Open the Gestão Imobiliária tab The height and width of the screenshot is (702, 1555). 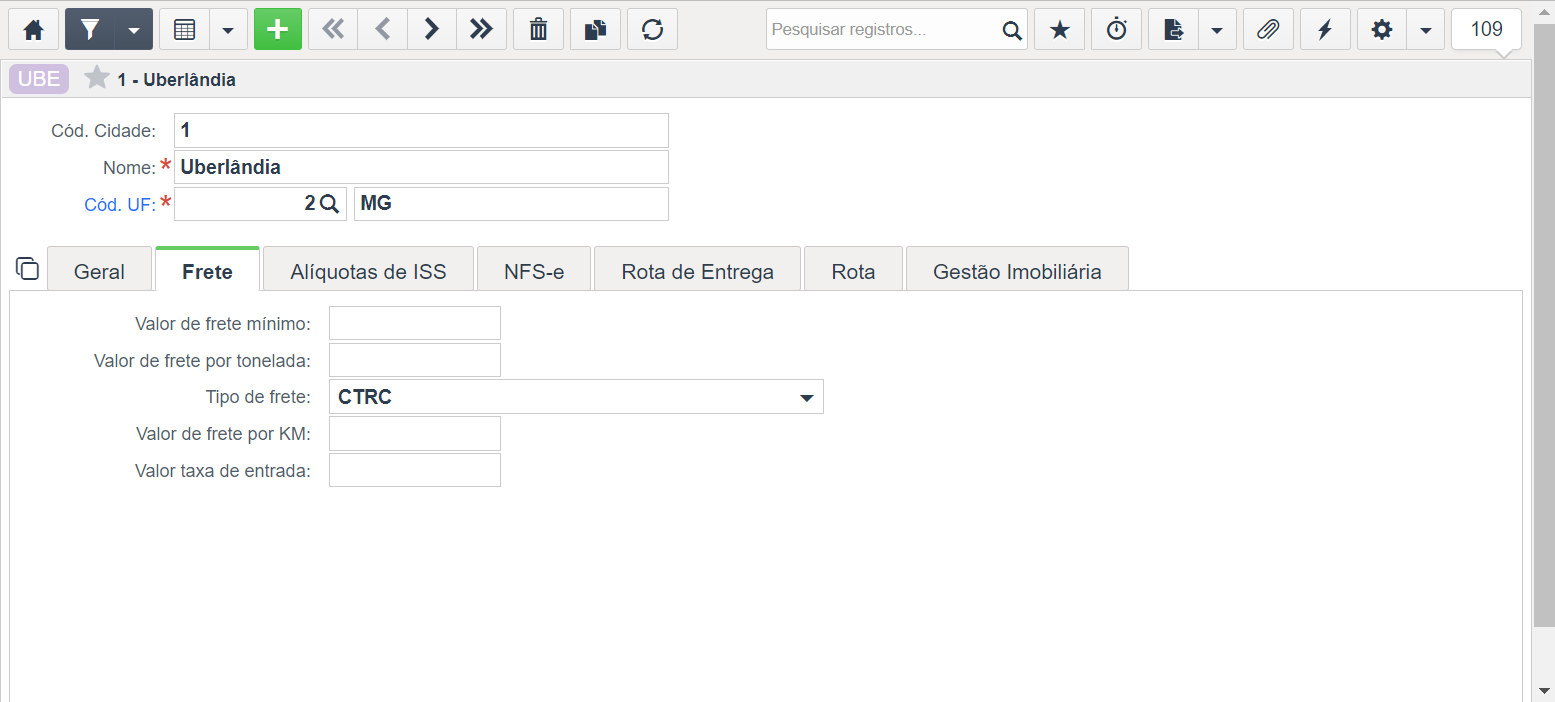(1017, 271)
